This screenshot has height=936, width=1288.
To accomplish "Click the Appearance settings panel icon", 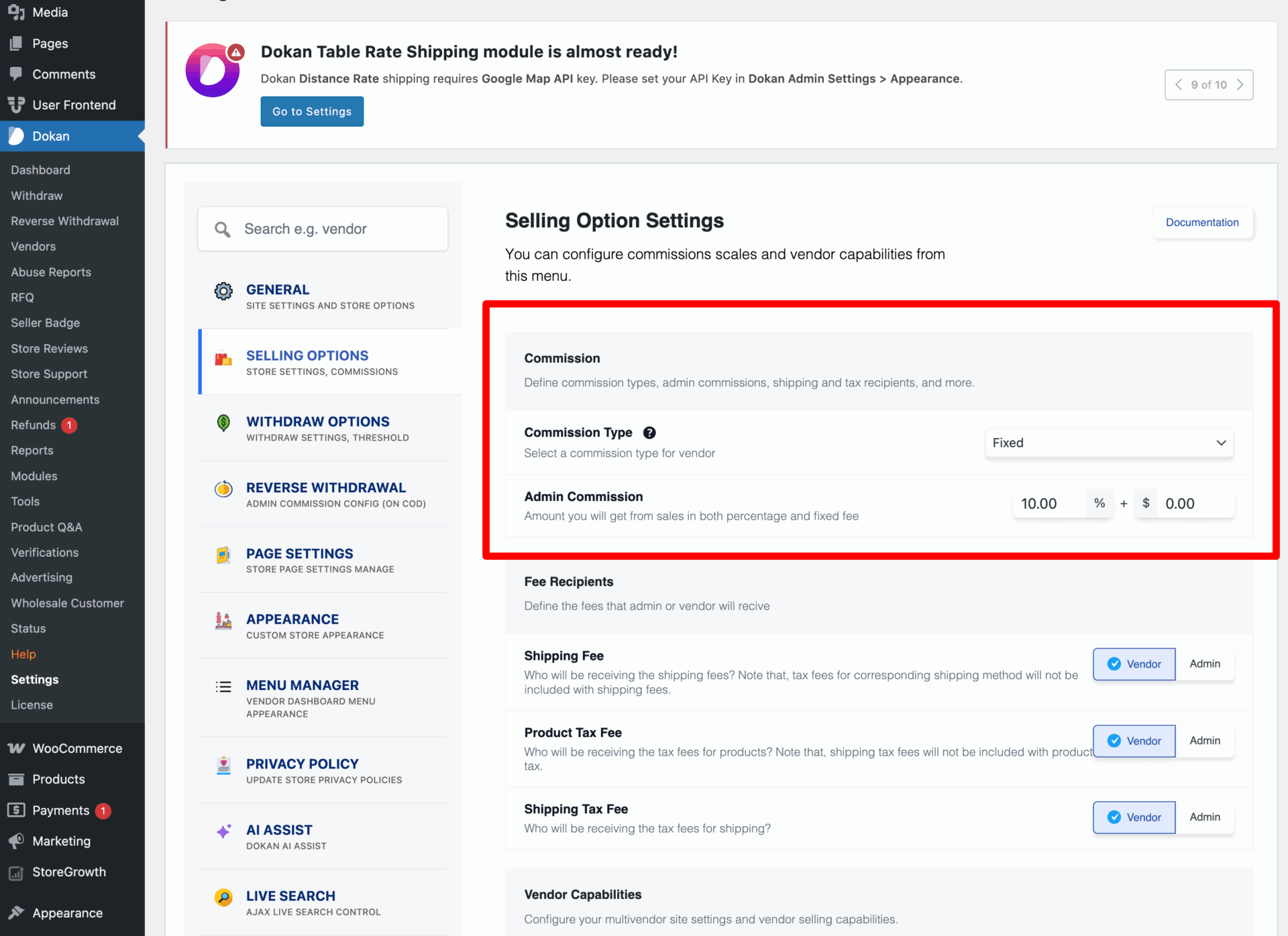I will click(223, 621).
